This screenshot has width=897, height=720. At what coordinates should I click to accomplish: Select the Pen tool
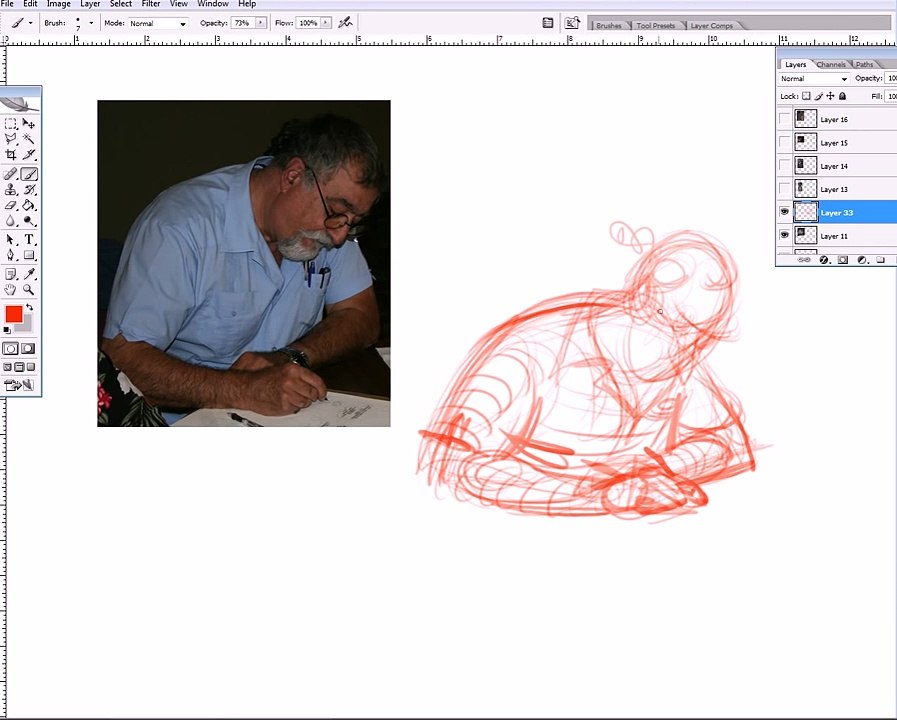(10, 255)
